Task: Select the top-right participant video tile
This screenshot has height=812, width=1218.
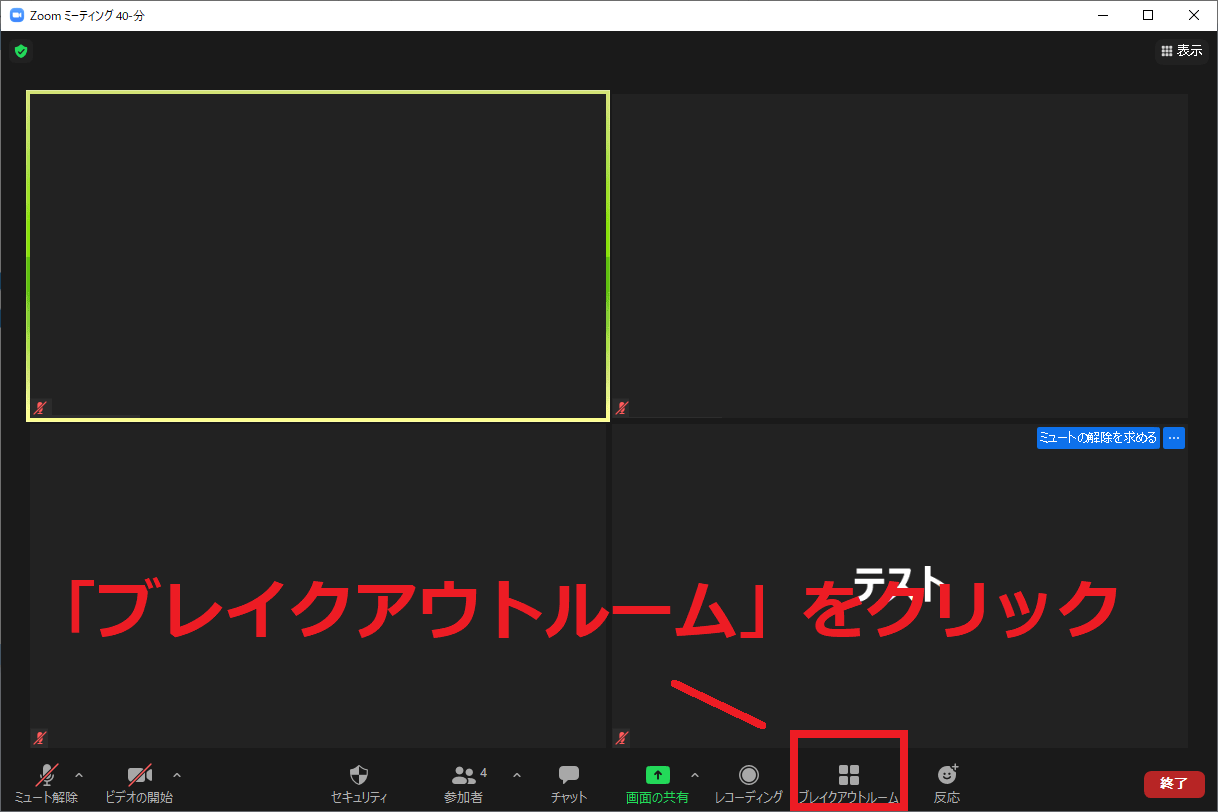Action: 899,255
